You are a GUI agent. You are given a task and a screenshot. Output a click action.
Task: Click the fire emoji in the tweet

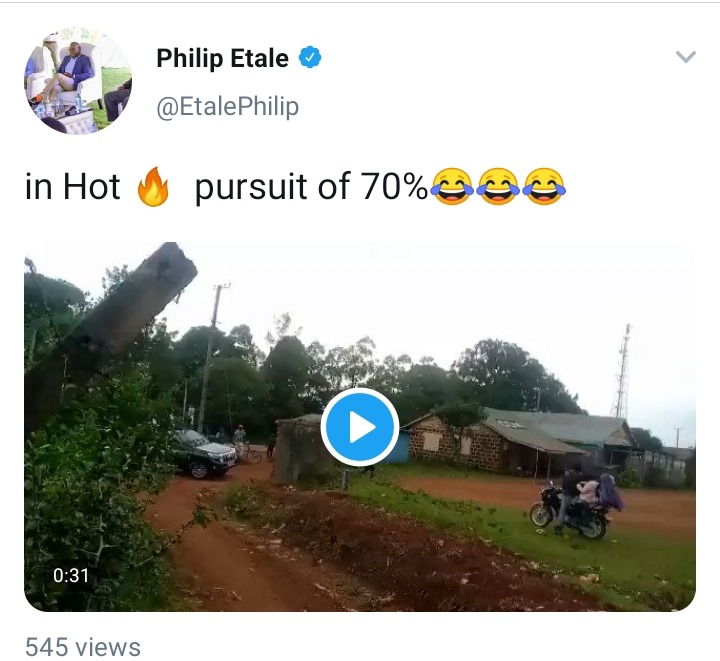pos(153,186)
